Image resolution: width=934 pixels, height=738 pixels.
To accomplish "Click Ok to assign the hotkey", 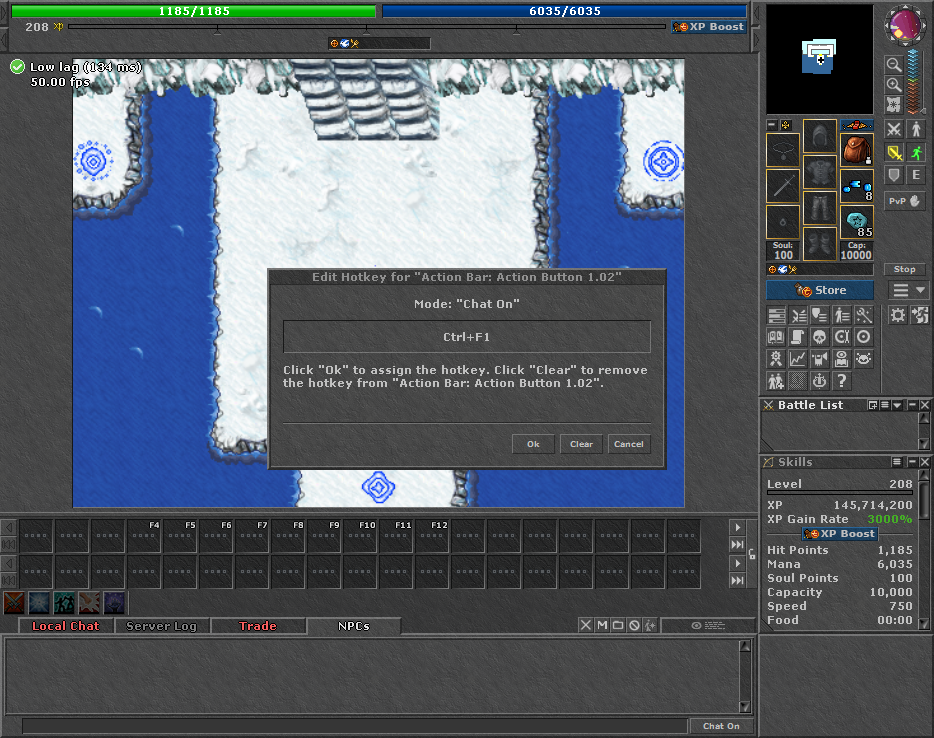I will coord(533,444).
